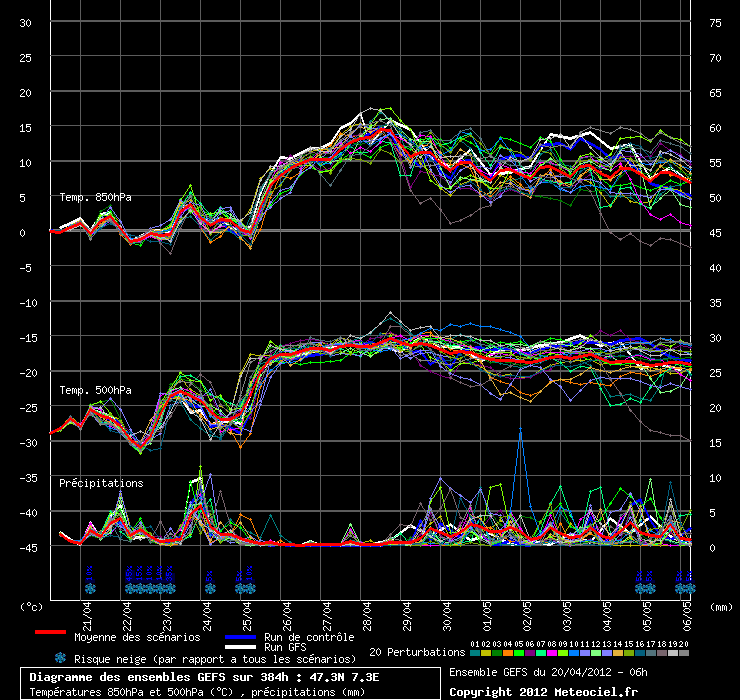Click the snowflake icon in the legend
The height and width of the screenshot is (700, 740).
pyautogui.click(x=60, y=658)
